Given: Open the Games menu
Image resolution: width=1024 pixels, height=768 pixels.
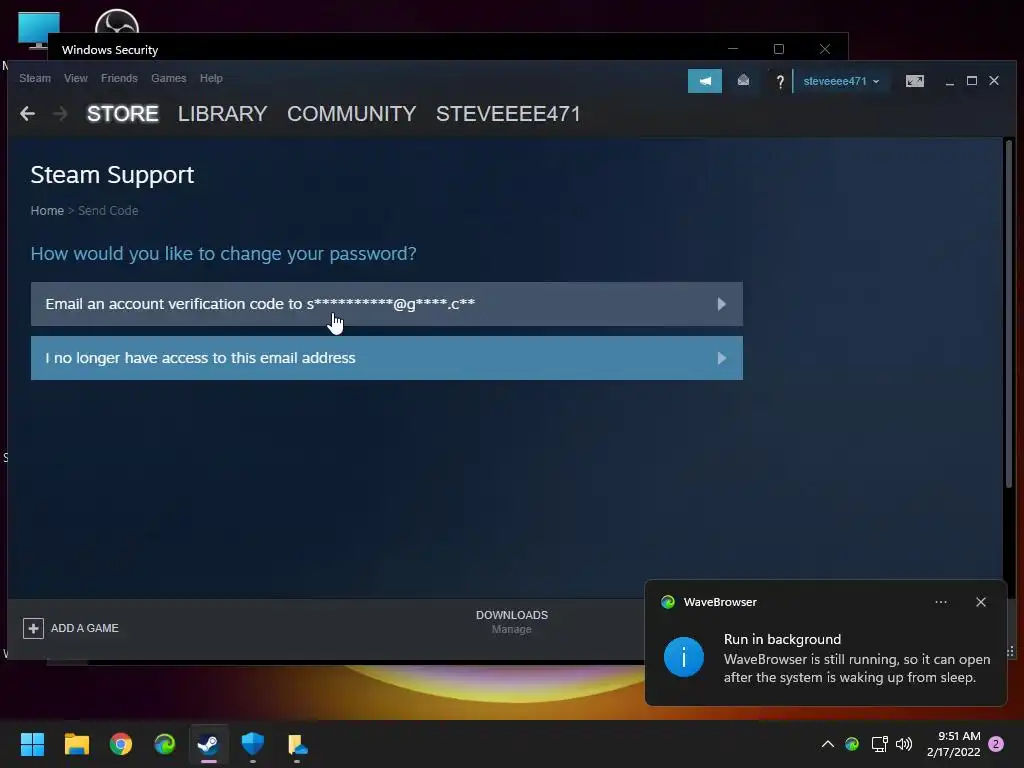Looking at the screenshot, I should [x=168, y=78].
